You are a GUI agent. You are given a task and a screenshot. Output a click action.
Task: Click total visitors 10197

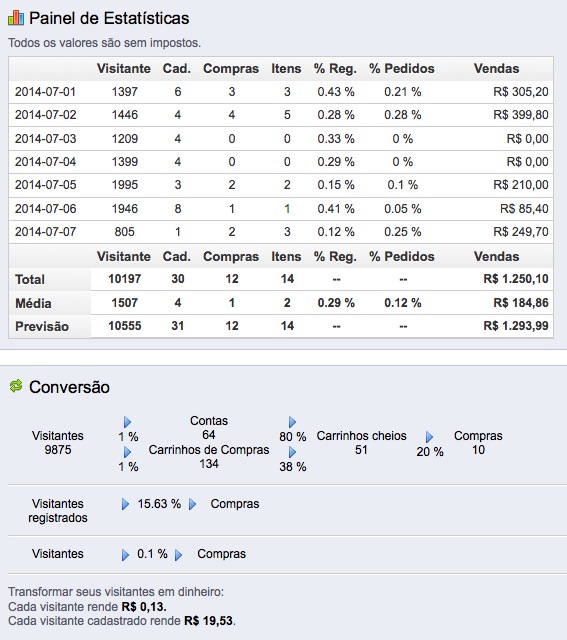point(125,279)
